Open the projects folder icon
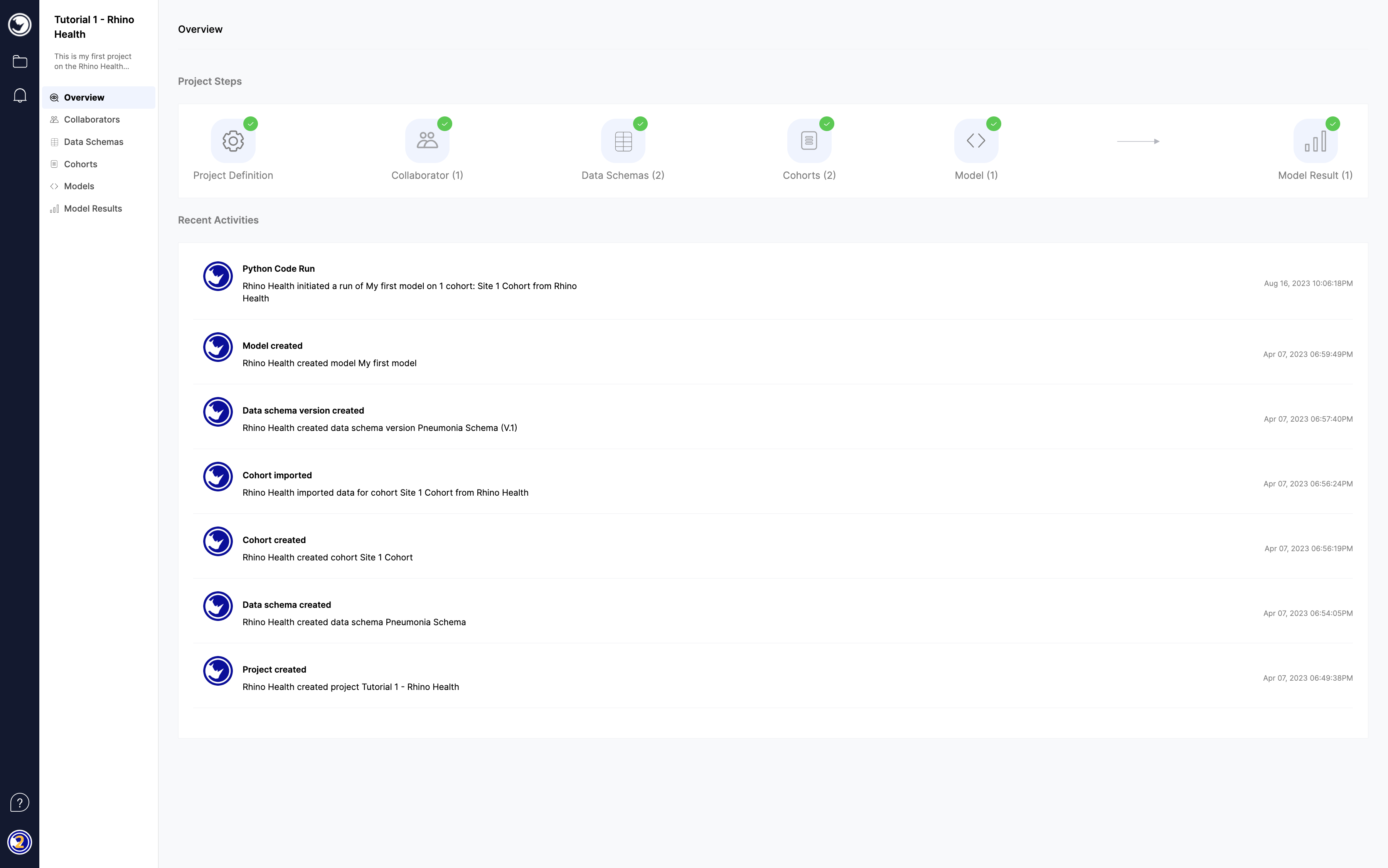The image size is (1388, 868). [20, 61]
